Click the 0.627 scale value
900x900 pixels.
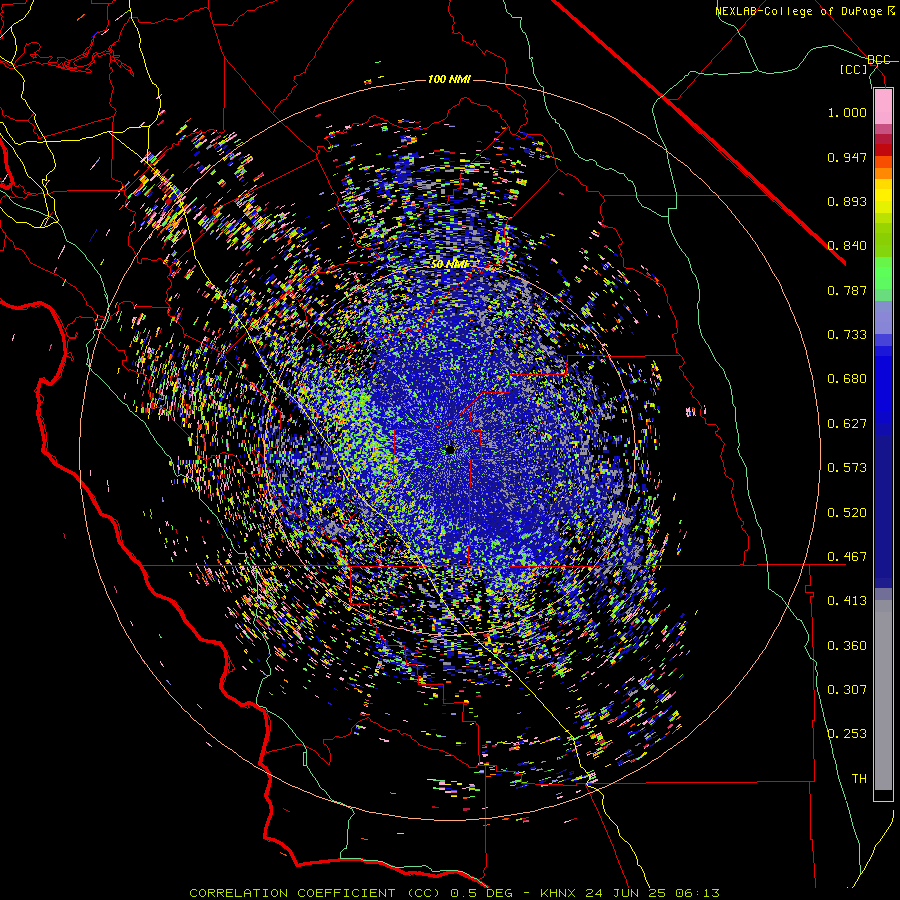click(847, 424)
